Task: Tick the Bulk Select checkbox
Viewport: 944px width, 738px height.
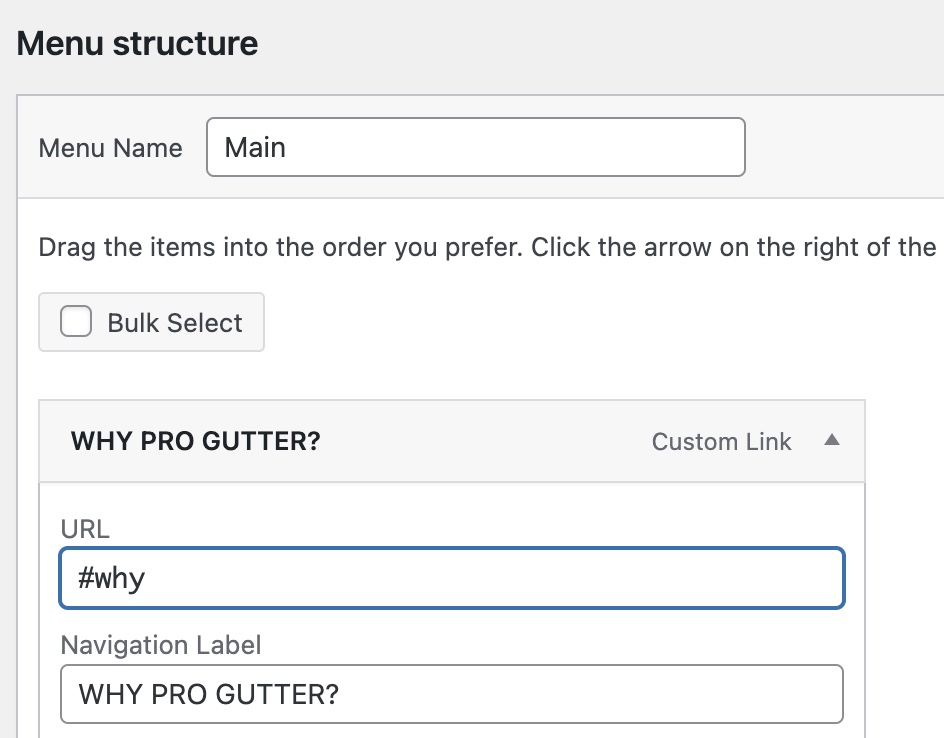Action: (x=76, y=322)
